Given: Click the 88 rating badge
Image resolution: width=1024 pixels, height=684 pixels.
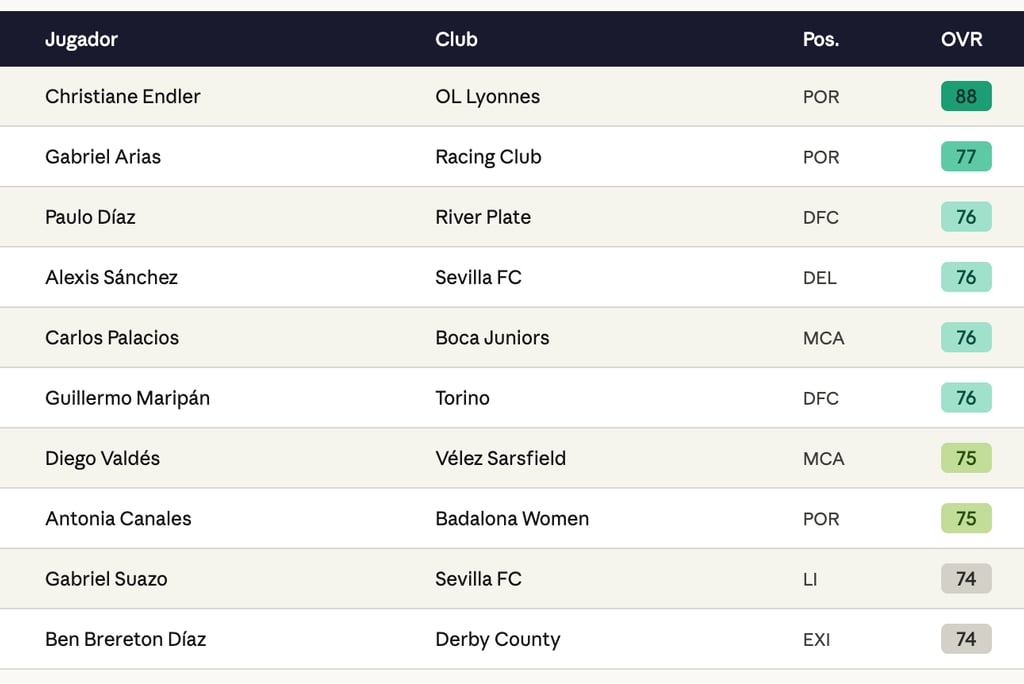Looking at the screenshot, I should [965, 97].
